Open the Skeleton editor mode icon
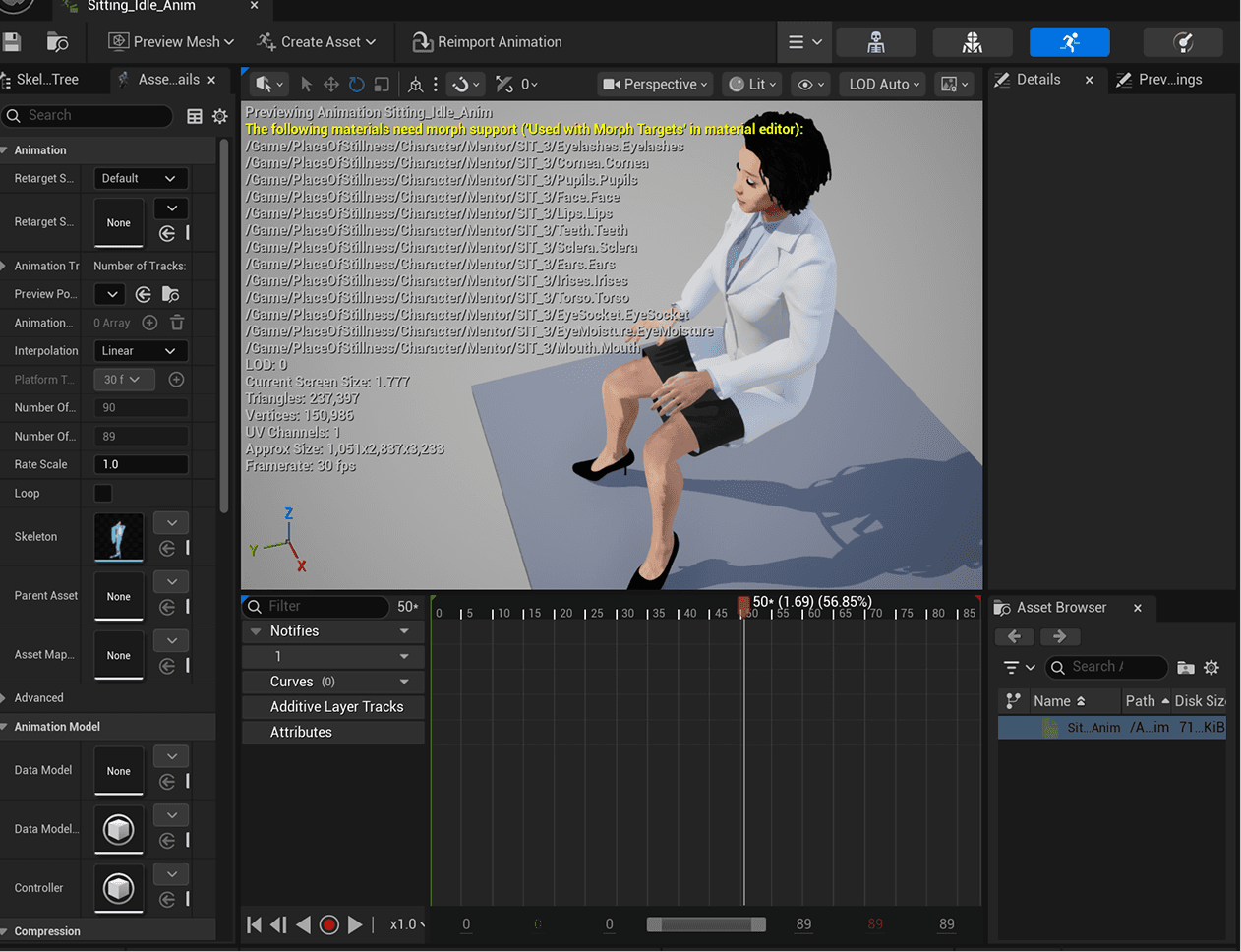Image resolution: width=1241 pixels, height=952 pixels. (875, 42)
